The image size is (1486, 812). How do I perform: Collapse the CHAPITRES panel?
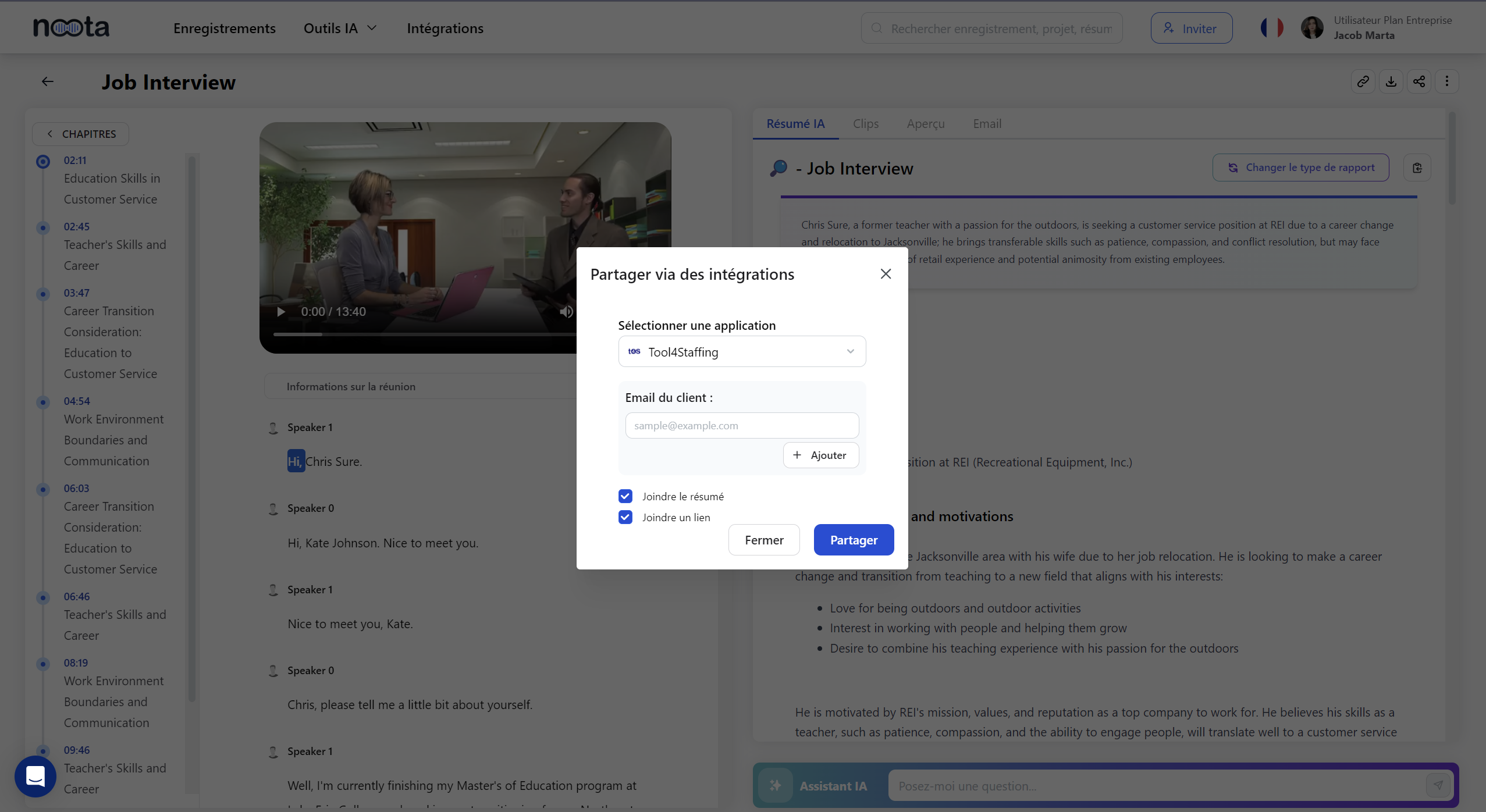(x=80, y=134)
